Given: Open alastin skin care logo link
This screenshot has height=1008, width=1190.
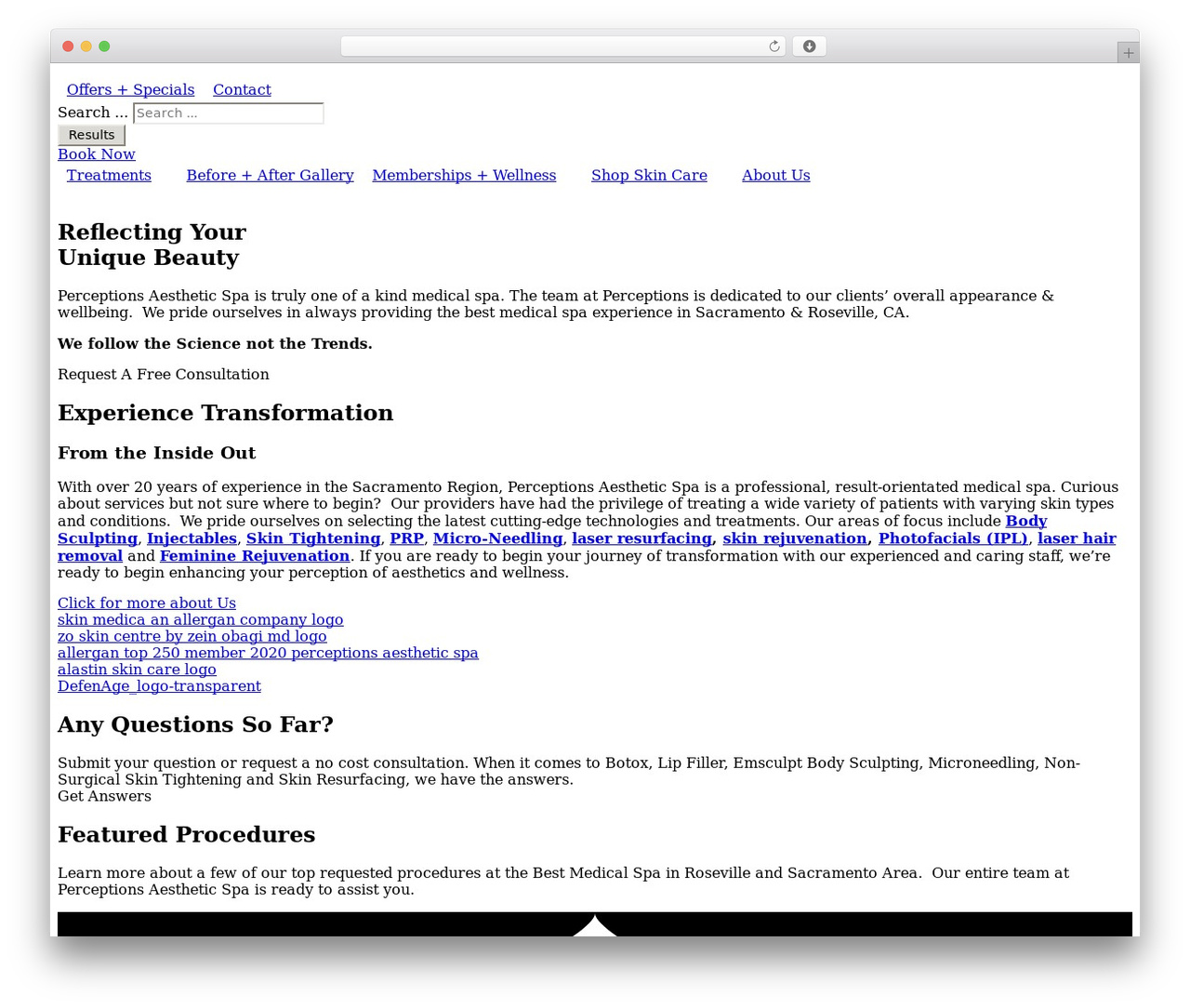Looking at the screenshot, I should click(137, 670).
